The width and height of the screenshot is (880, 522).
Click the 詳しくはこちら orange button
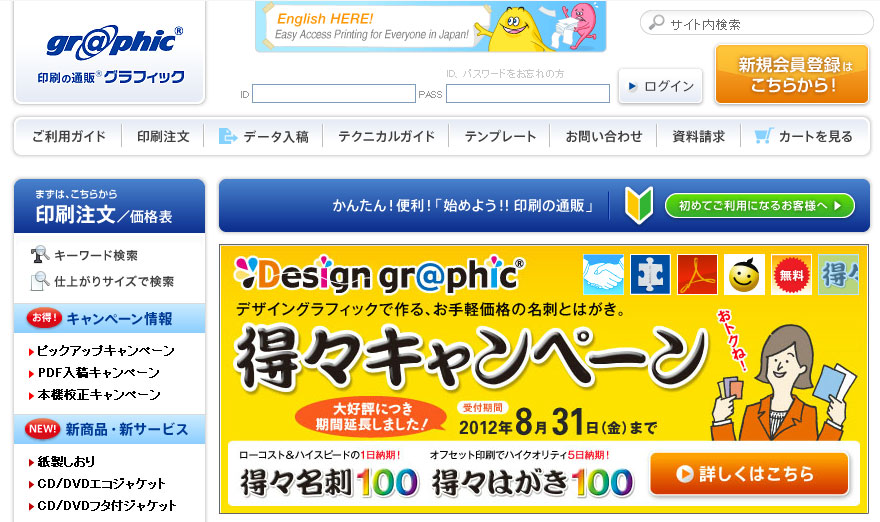pyautogui.click(x=749, y=474)
